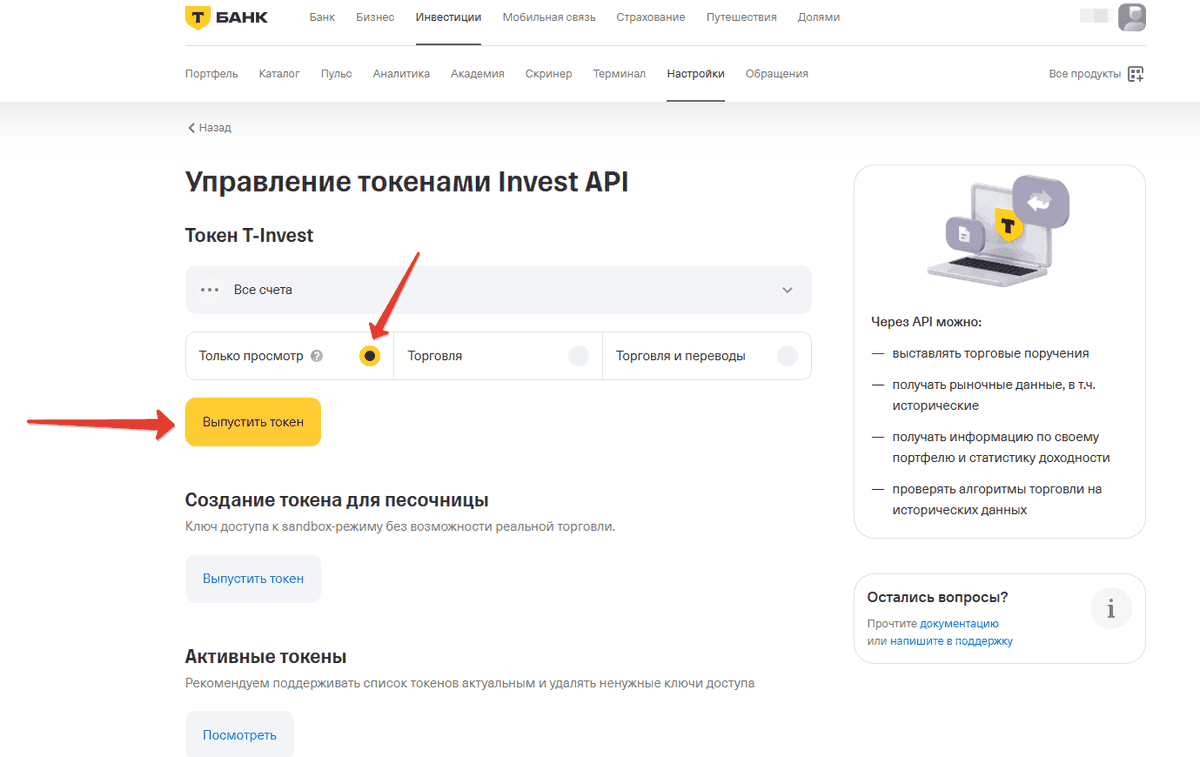Switch to the Аналитика tab

401,74
